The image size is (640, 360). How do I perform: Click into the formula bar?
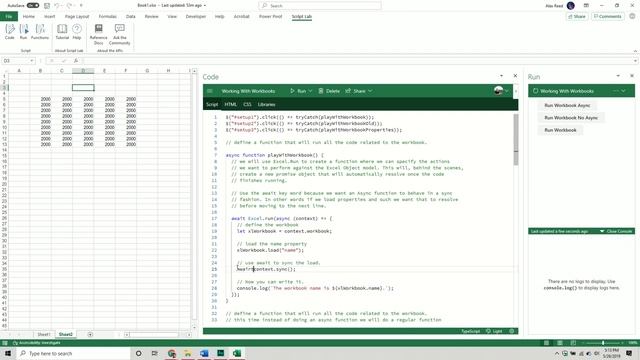pyautogui.click(x=359, y=60)
